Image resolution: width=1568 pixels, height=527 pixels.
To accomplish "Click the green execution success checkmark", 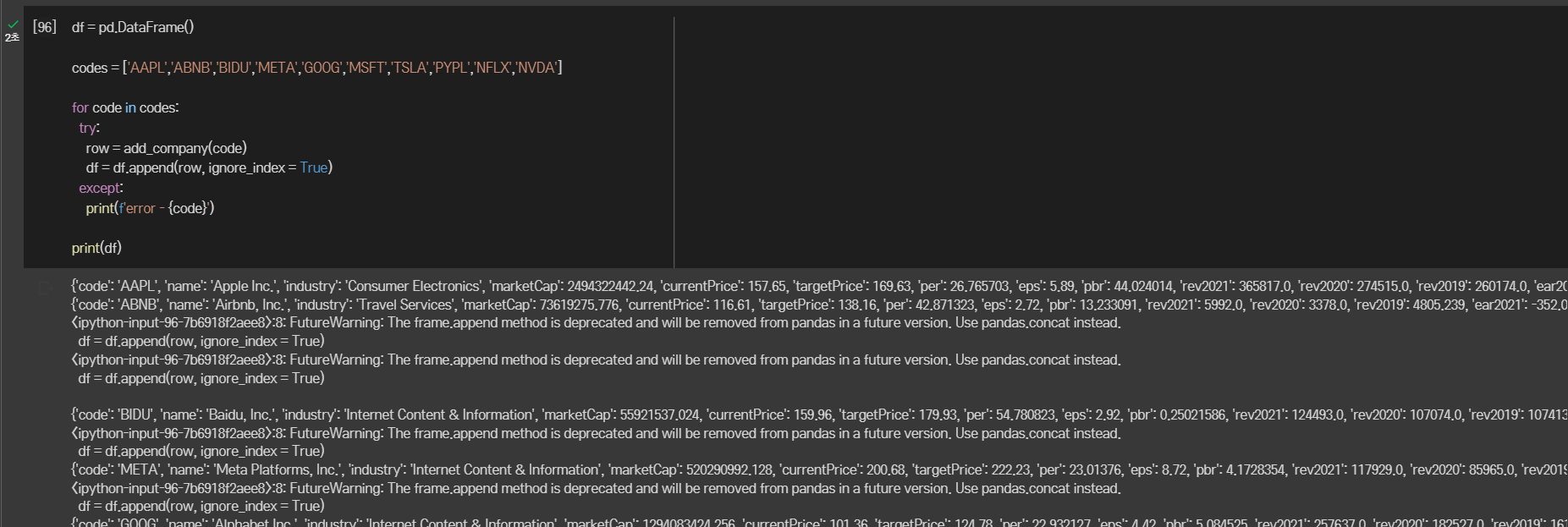I will pyautogui.click(x=13, y=25).
